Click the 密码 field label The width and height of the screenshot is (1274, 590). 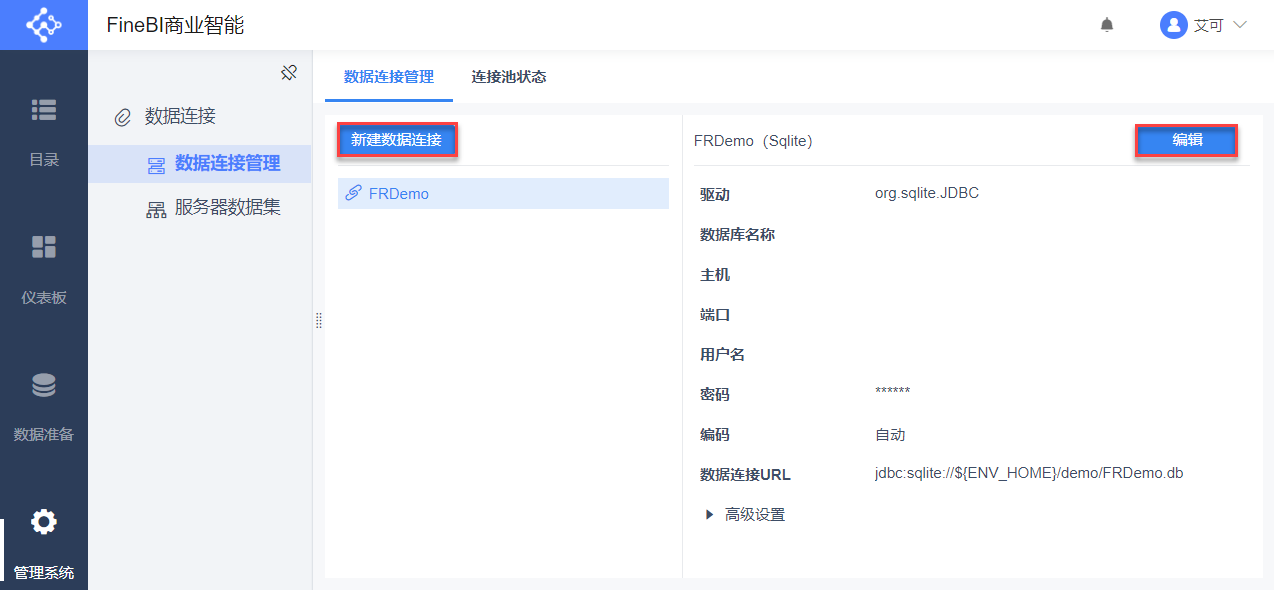(x=715, y=395)
